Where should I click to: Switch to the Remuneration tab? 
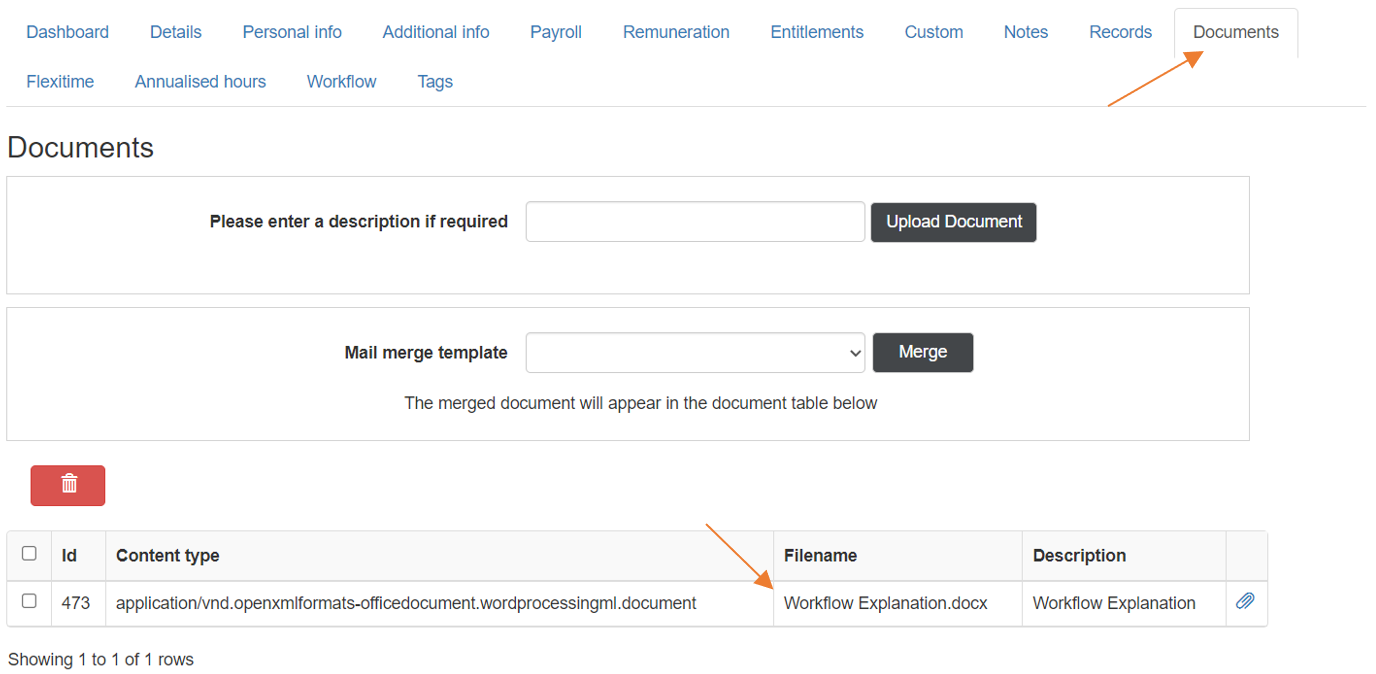(x=676, y=32)
